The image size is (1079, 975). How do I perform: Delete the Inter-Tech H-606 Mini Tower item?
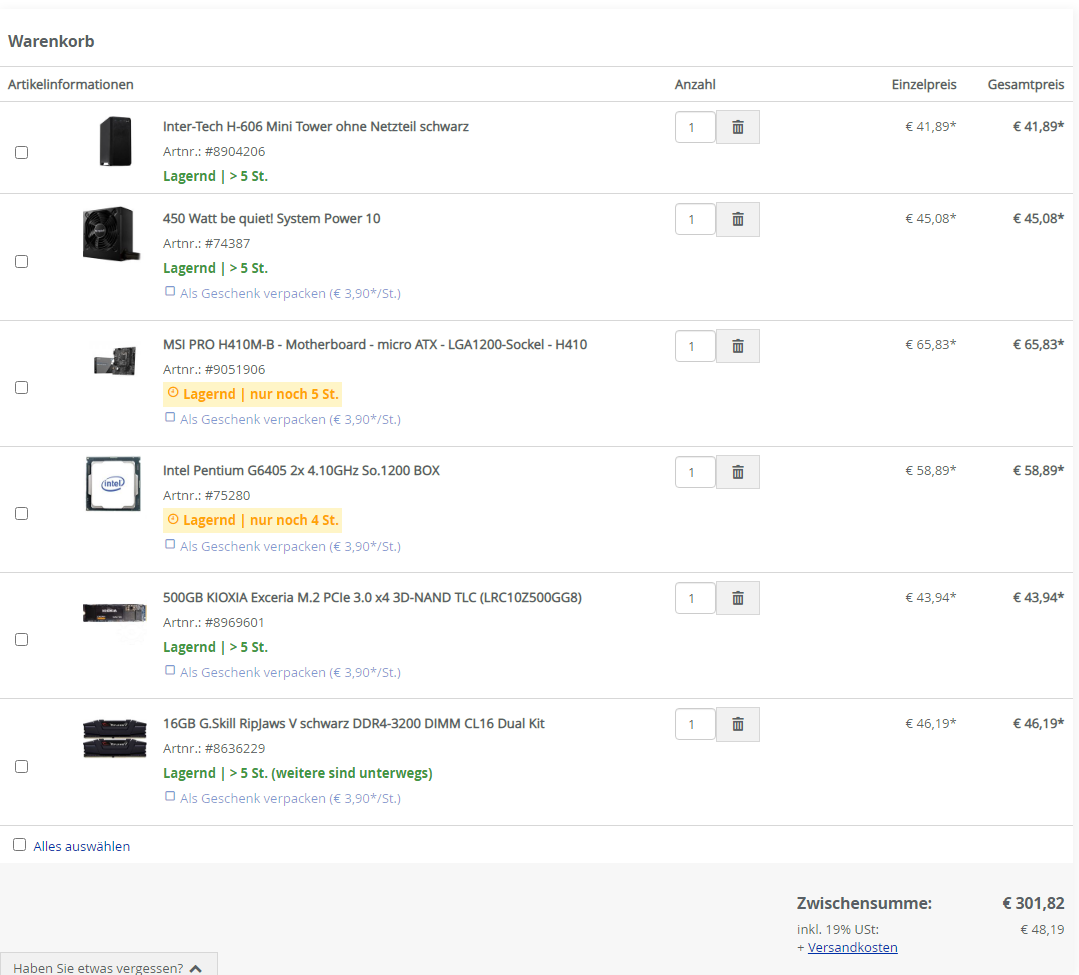[738, 127]
